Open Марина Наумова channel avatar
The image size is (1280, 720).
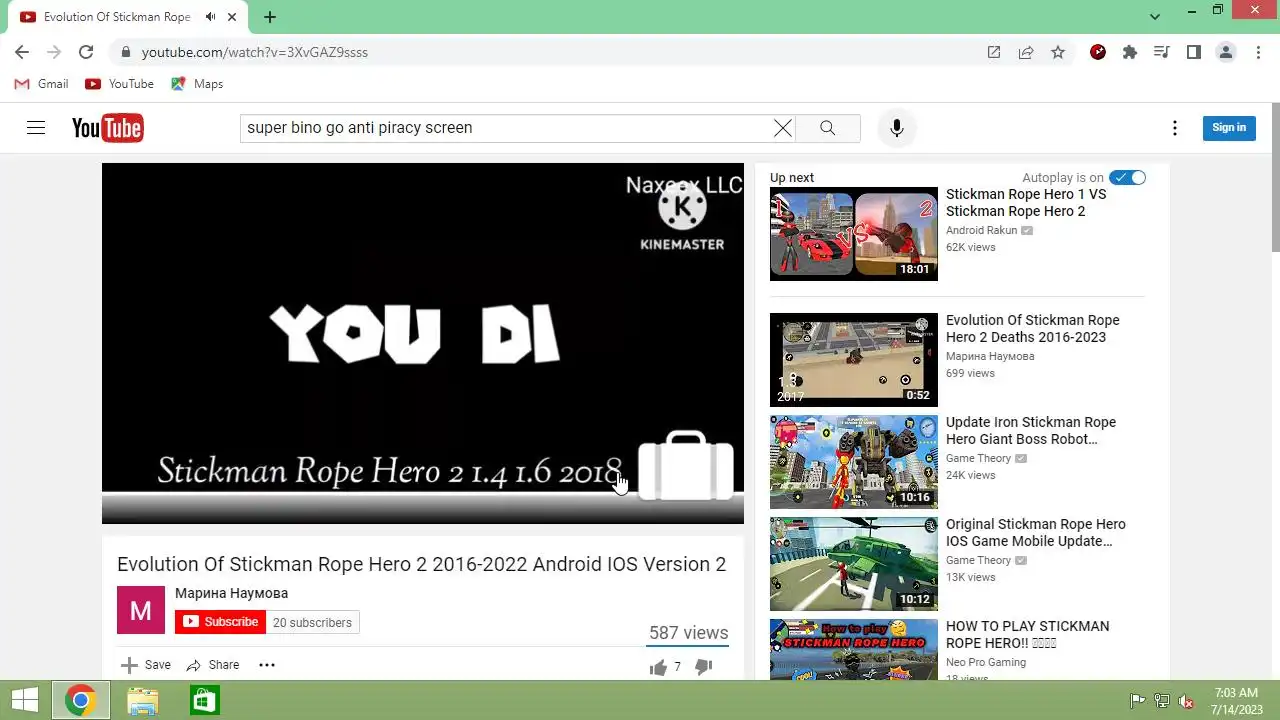coord(141,610)
